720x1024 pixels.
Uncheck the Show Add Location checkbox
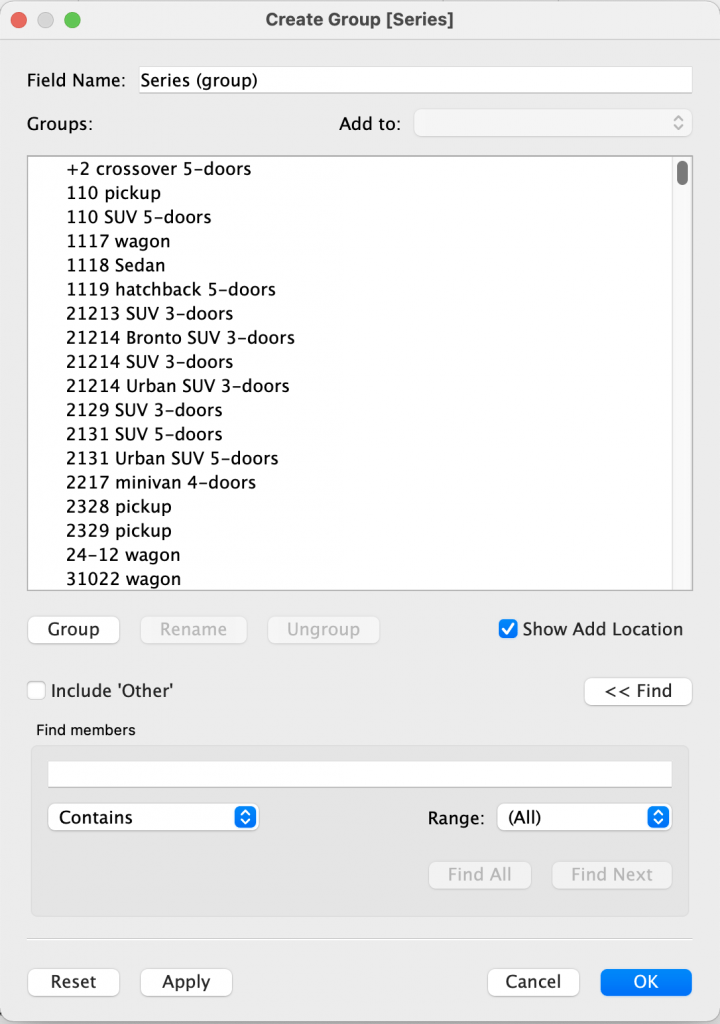pyautogui.click(x=508, y=629)
